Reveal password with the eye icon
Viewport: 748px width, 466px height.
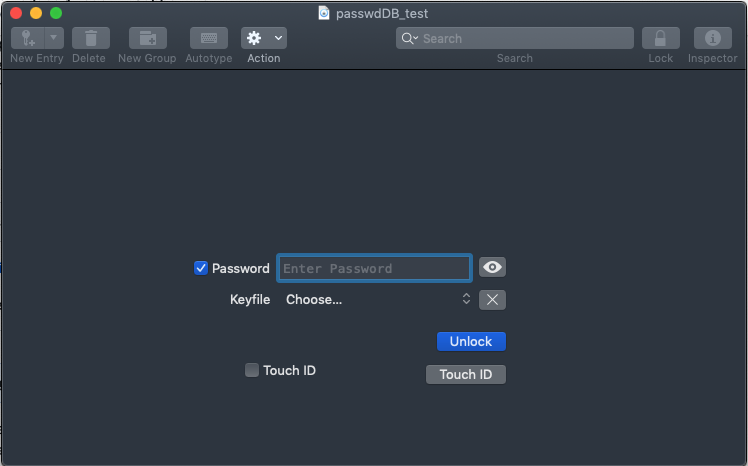[492, 267]
